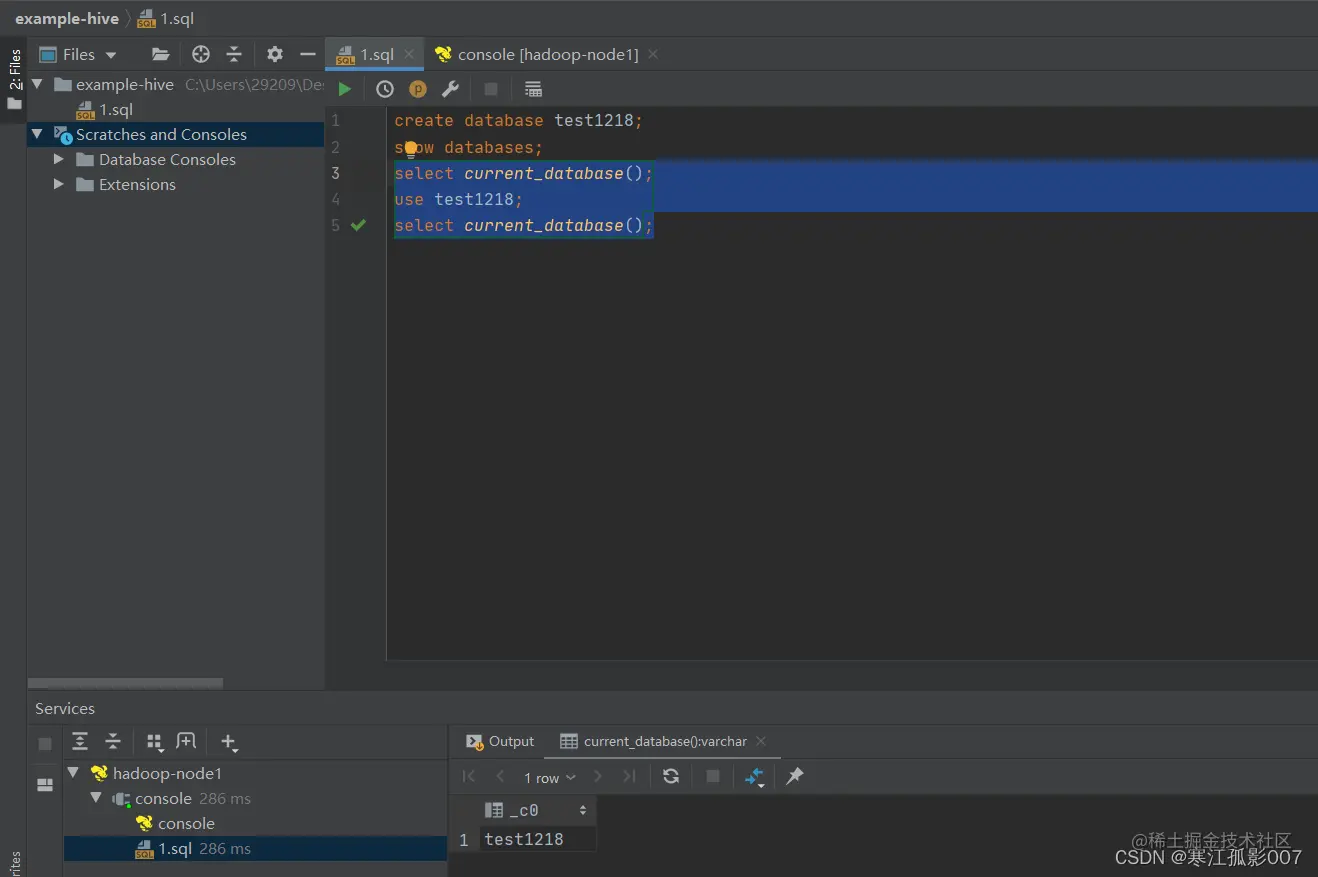Open the Files view dropdown
Screen dimensions: 1318x877
[x=79, y=54]
